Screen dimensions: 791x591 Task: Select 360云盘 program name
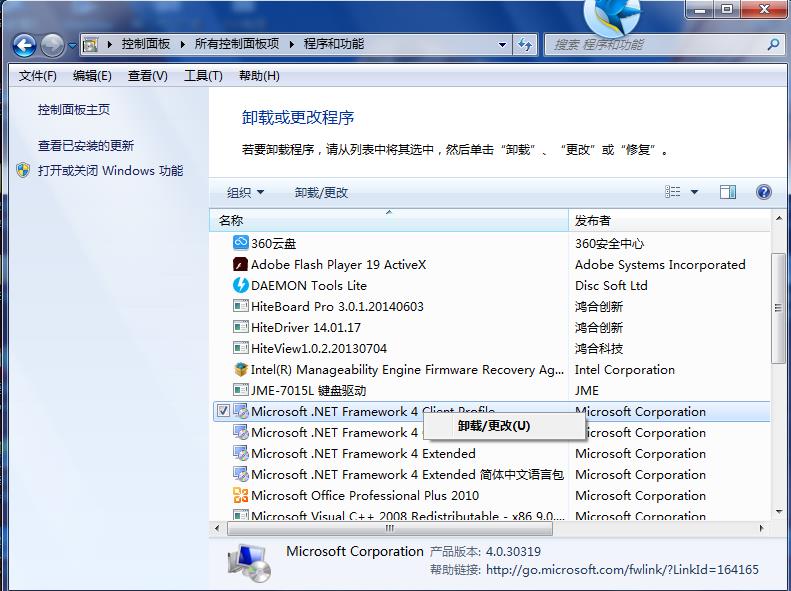(273, 244)
